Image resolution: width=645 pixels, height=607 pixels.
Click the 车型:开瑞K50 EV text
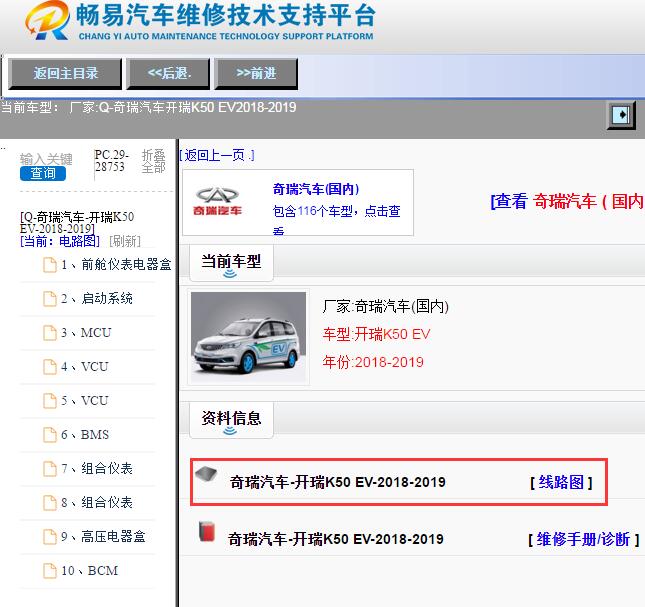pyautogui.click(x=376, y=334)
